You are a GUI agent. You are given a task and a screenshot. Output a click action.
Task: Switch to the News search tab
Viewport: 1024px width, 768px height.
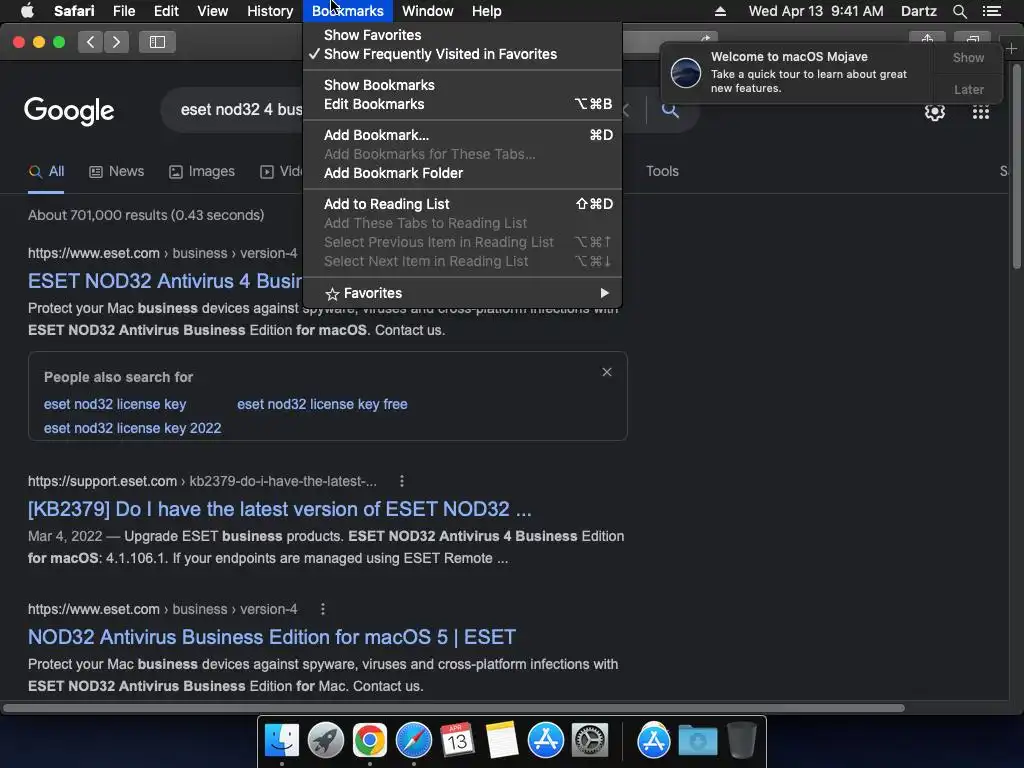click(x=116, y=171)
